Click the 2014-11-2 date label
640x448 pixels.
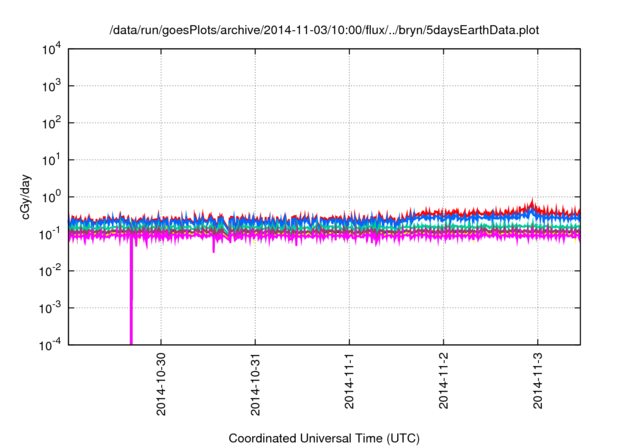pyautogui.click(x=444, y=381)
